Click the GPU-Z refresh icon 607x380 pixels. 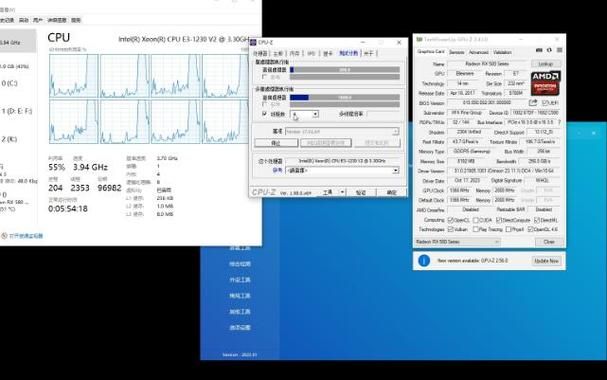pyautogui.click(x=549, y=50)
